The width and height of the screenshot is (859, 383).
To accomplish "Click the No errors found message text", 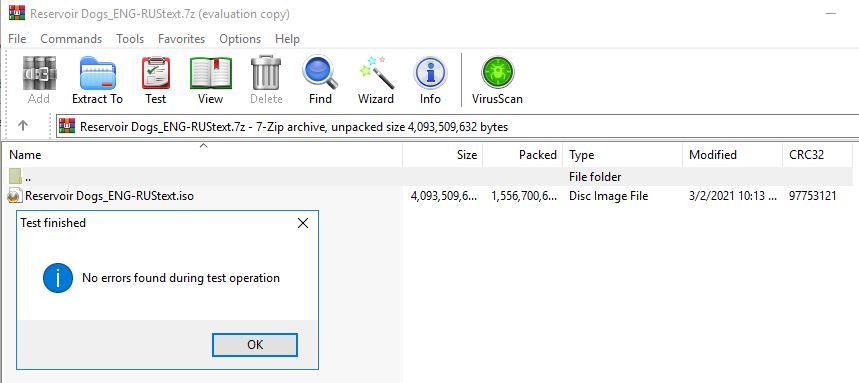I will tap(181, 278).
